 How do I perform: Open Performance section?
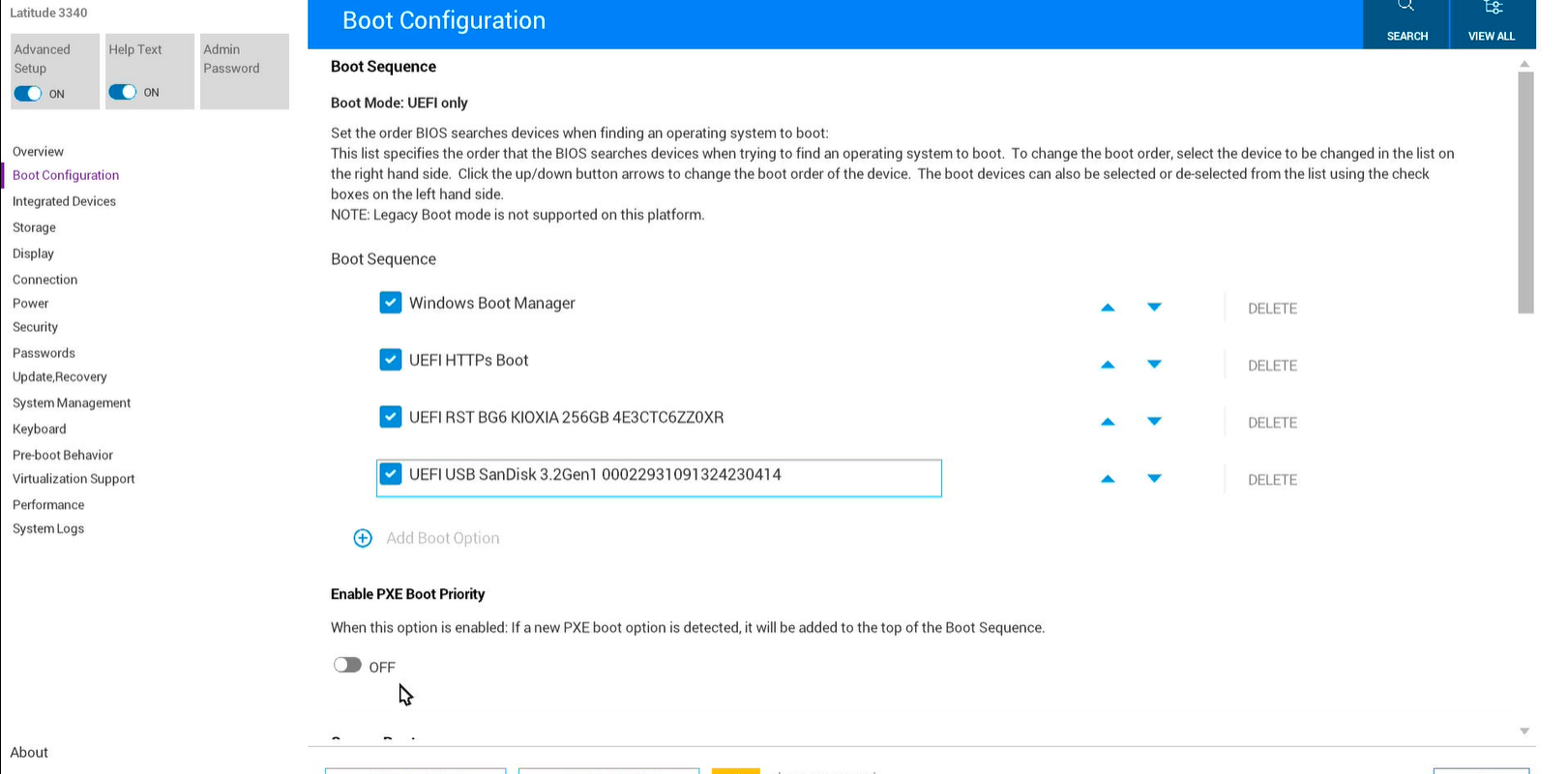tap(48, 505)
